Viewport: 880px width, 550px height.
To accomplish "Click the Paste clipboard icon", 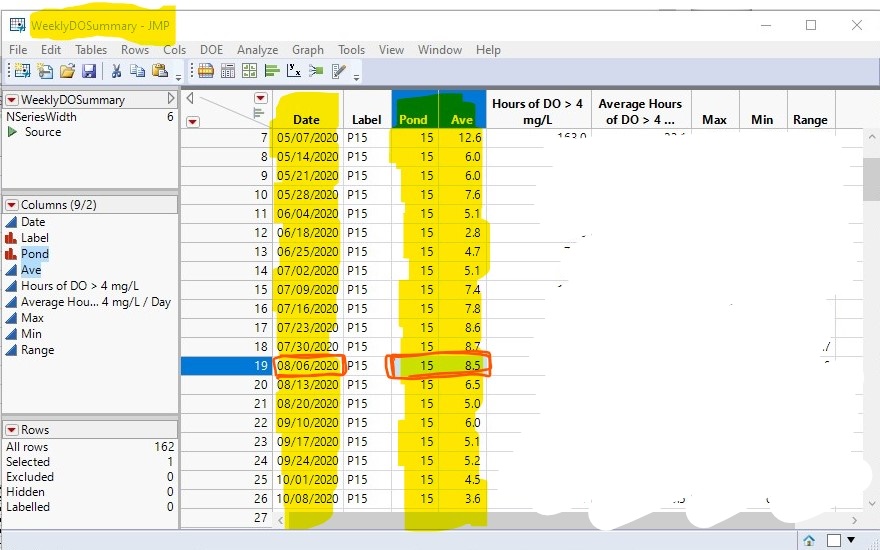I will [158, 71].
